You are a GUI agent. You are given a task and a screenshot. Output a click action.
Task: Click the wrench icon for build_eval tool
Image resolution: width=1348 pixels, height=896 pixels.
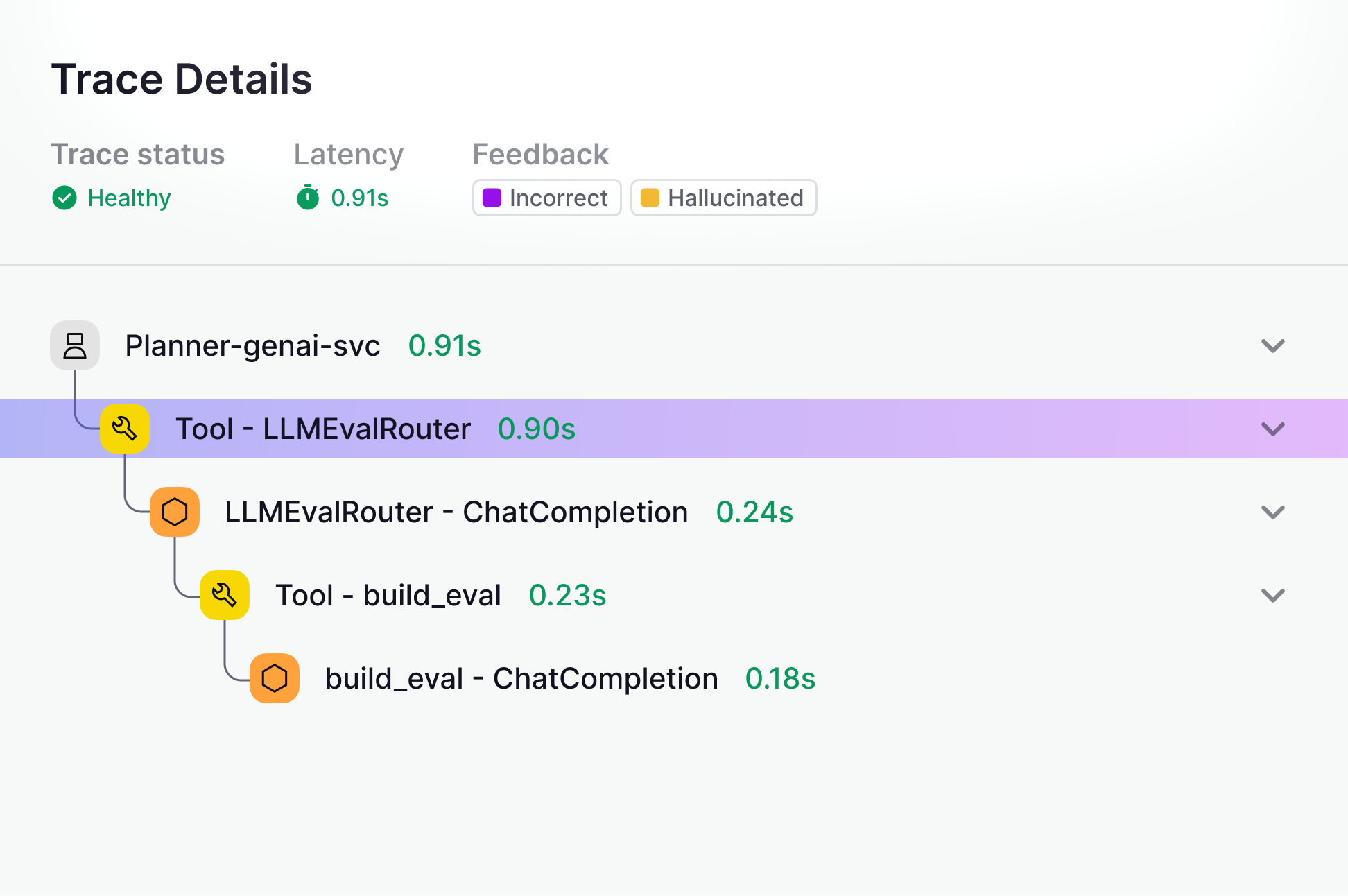pyautogui.click(x=225, y=595)
